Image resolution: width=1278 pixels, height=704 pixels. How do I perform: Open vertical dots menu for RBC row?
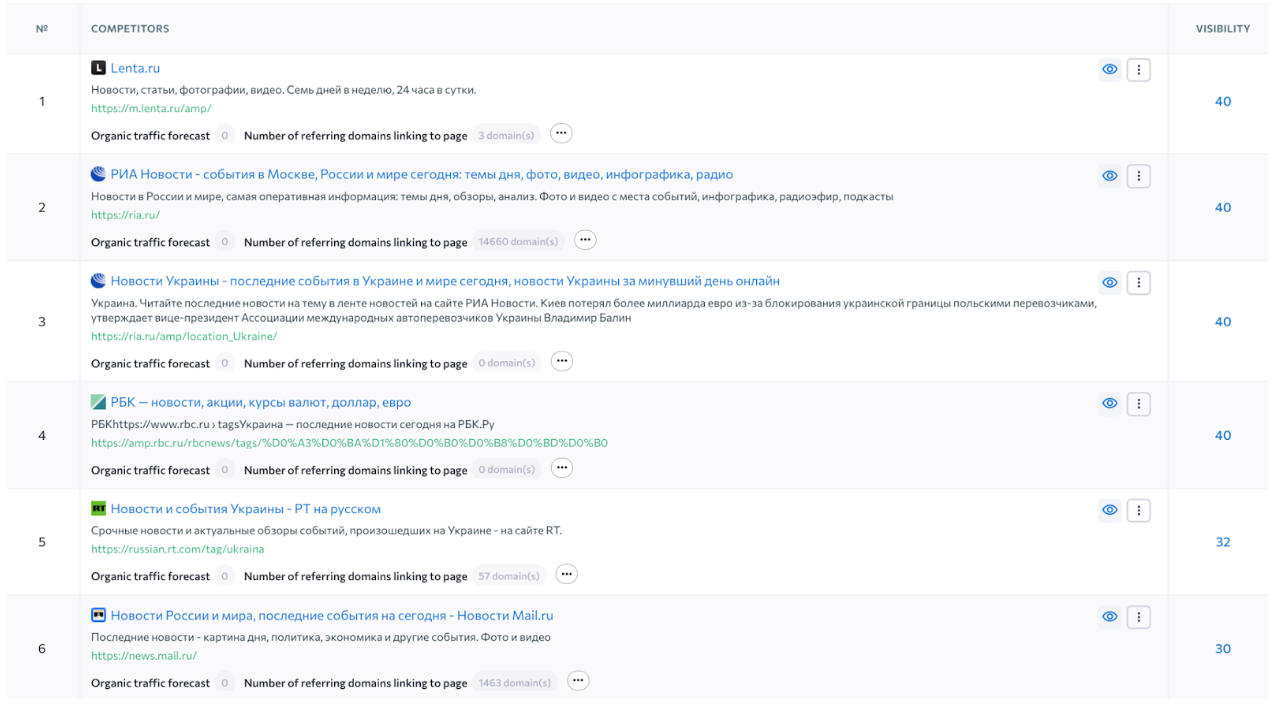click(1138, 404)
